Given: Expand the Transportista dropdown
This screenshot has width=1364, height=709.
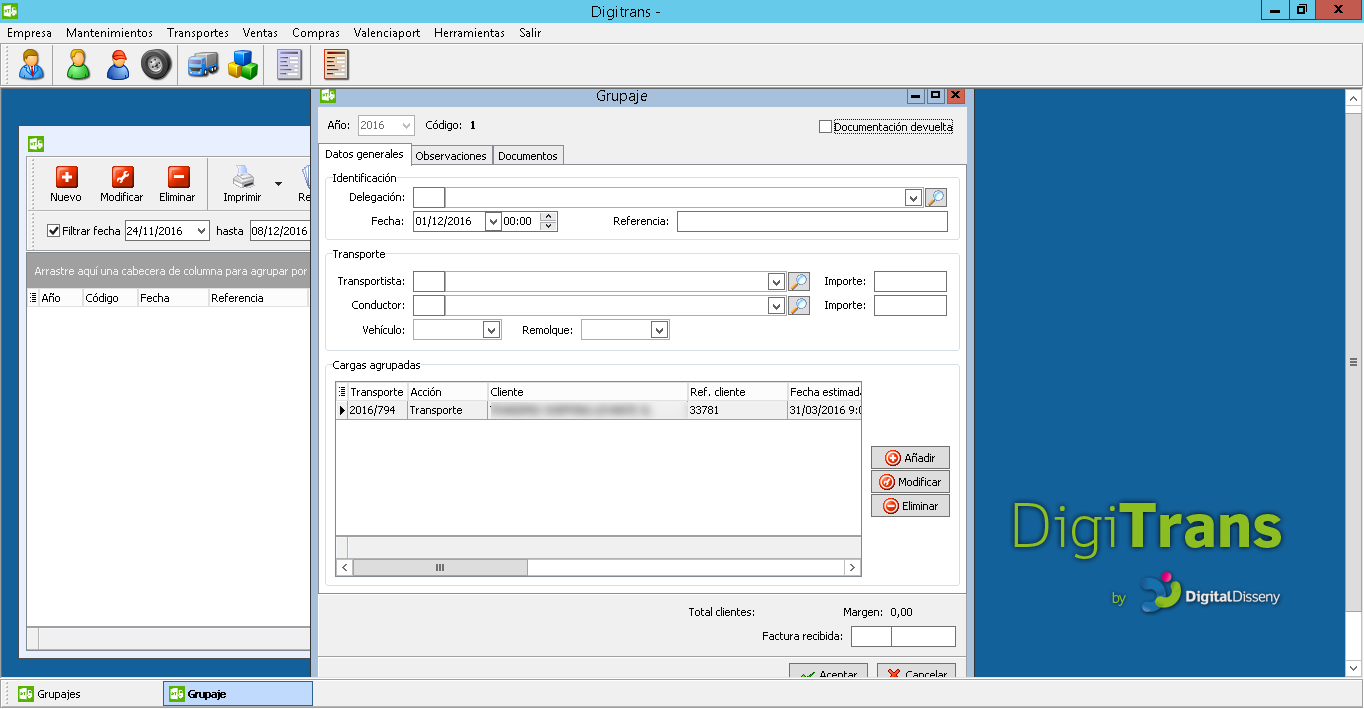Looking at the screenshot, I should click(776, 282).
